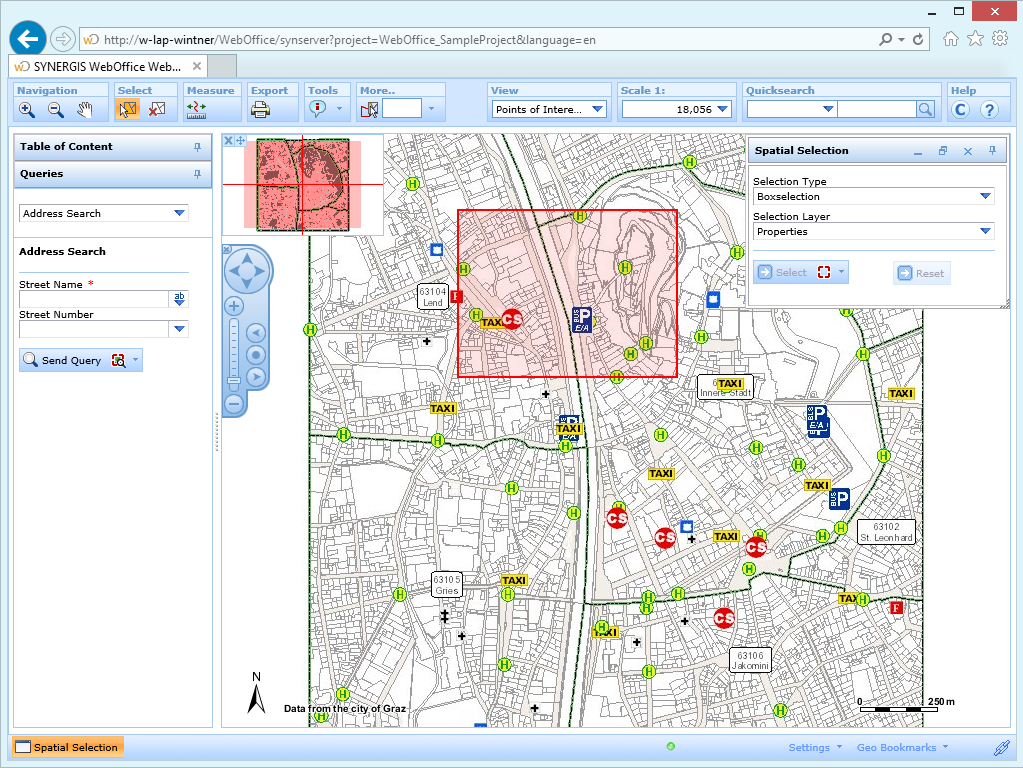The width and height of the screenshot is (1023, 768).
Task: Toggle the pin on the Spatial Selection panel
Action: tap(991, 150)
